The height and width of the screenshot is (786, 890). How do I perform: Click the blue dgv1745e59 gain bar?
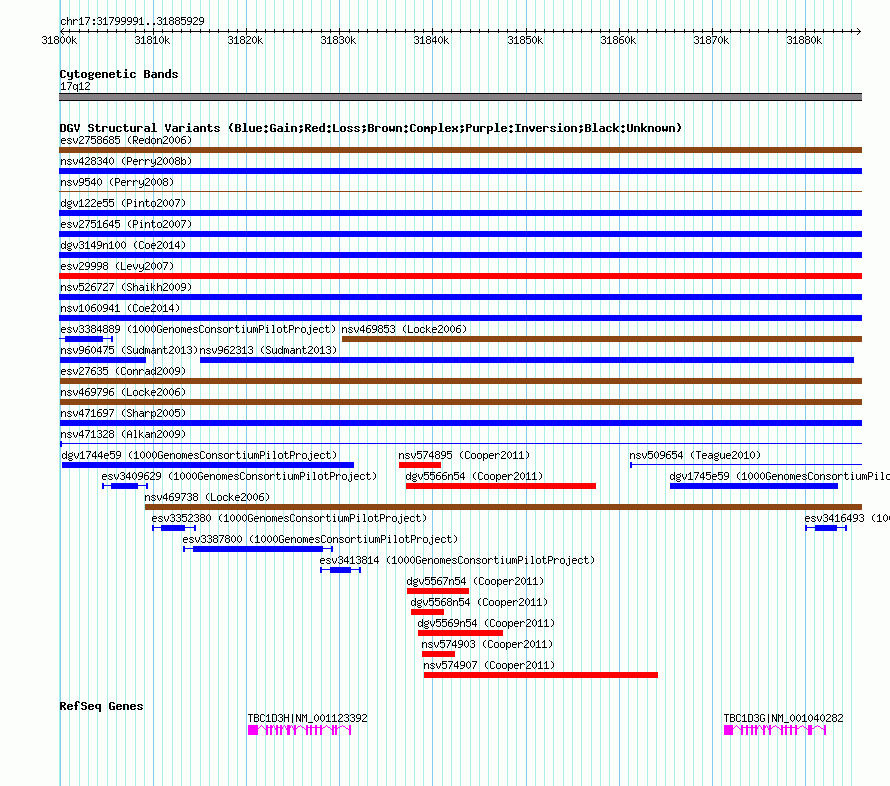pyautogui.click(x=754, y=486)
